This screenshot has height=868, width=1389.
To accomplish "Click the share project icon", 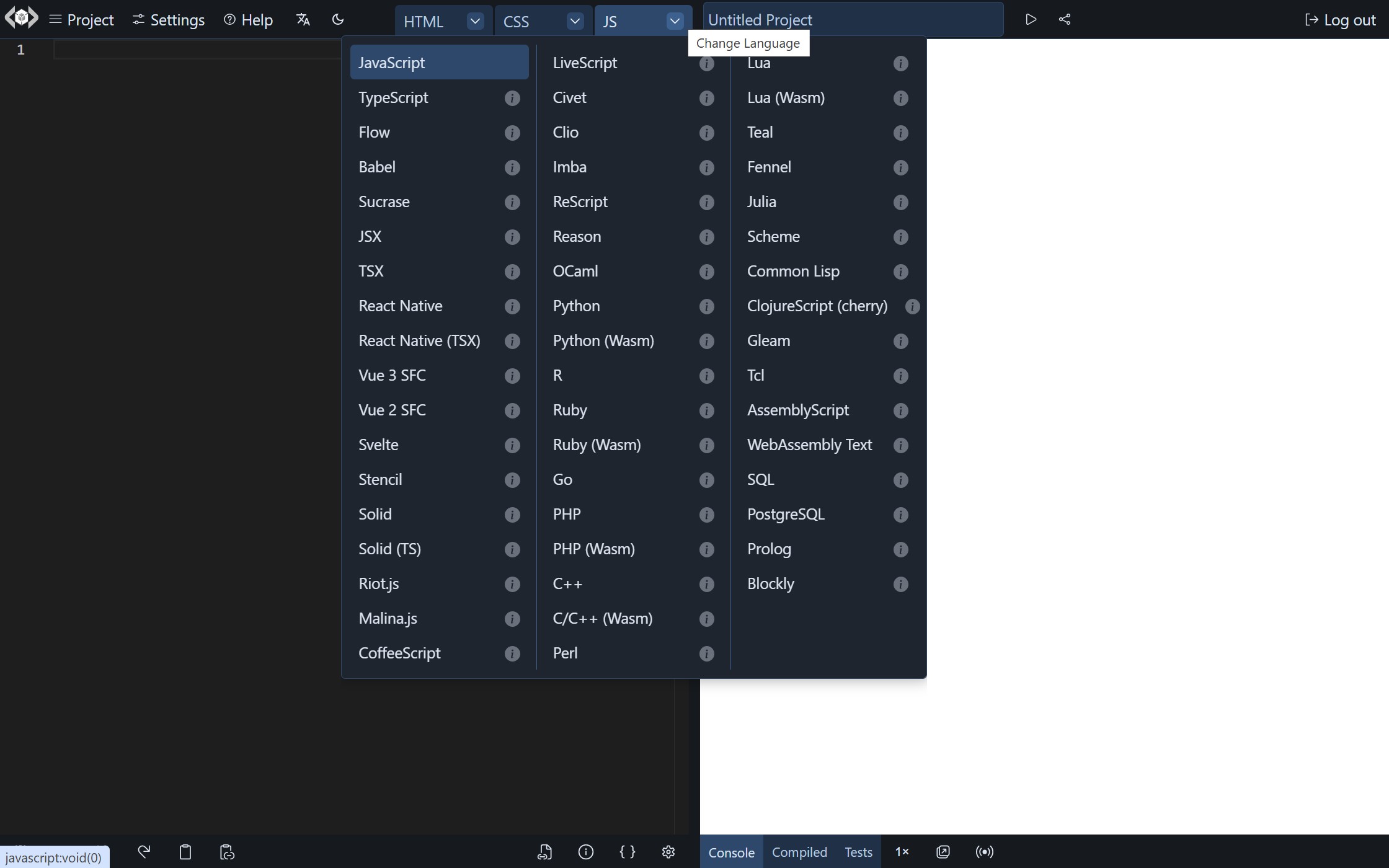I will pyautogui.click(x=1064, y=18).
